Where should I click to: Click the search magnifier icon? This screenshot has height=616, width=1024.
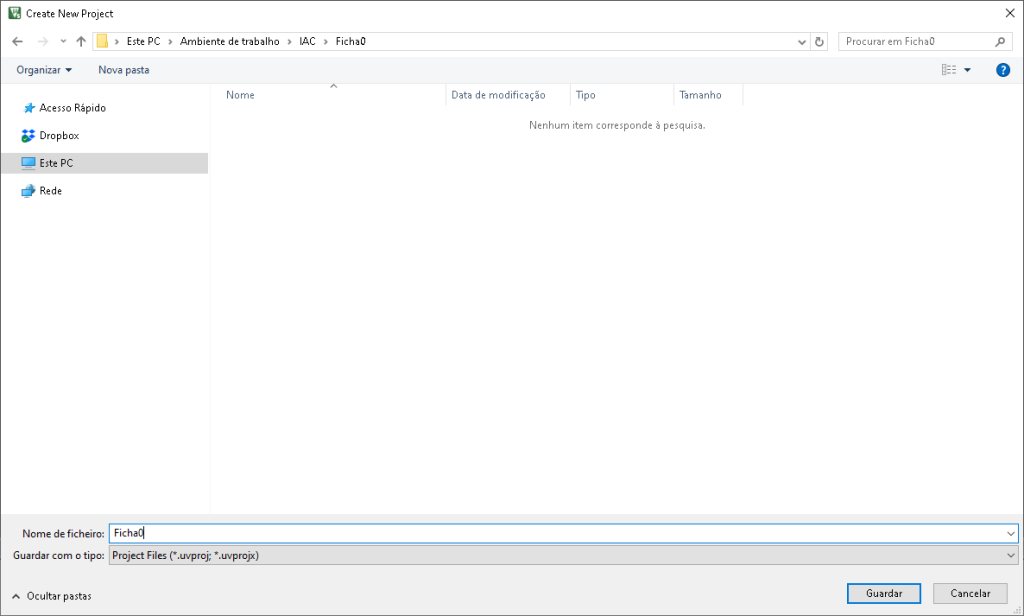click(x=1001, y=42)
